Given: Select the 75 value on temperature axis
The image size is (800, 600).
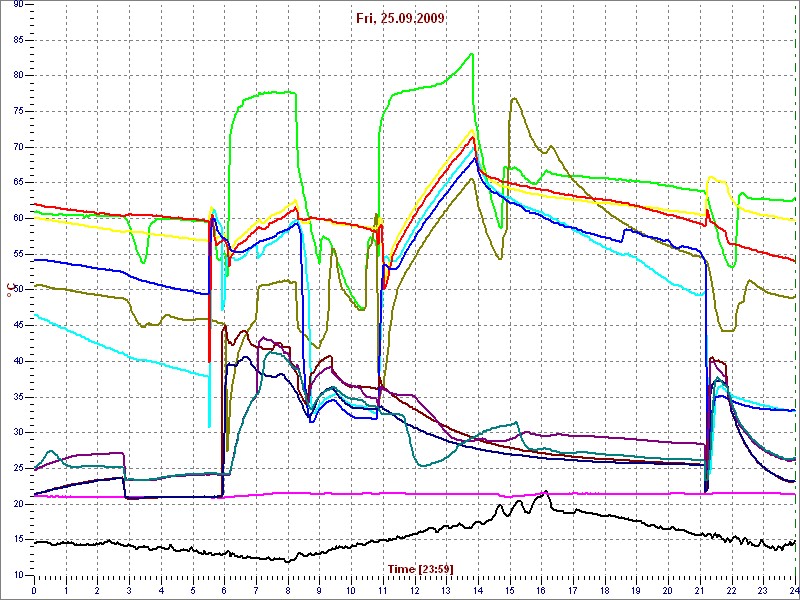Looking at the screenshot, I should tap(17, 111).
